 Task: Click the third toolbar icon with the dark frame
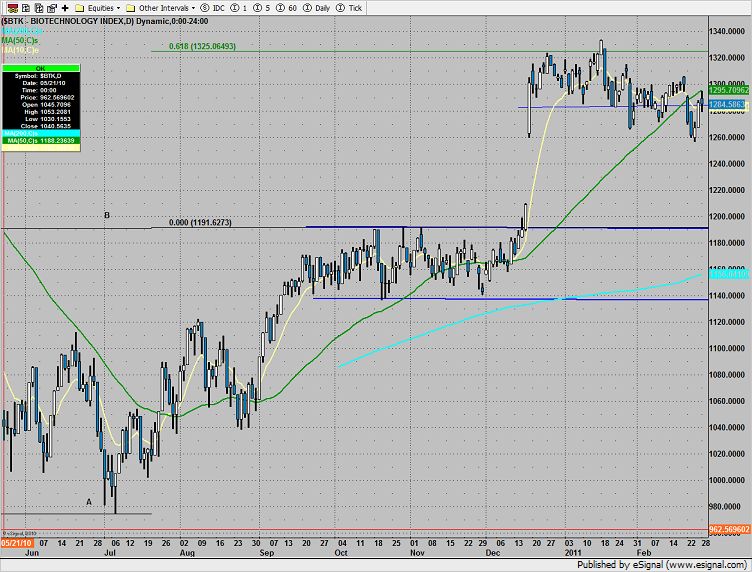pyautogui.click(x=39, y=8)
